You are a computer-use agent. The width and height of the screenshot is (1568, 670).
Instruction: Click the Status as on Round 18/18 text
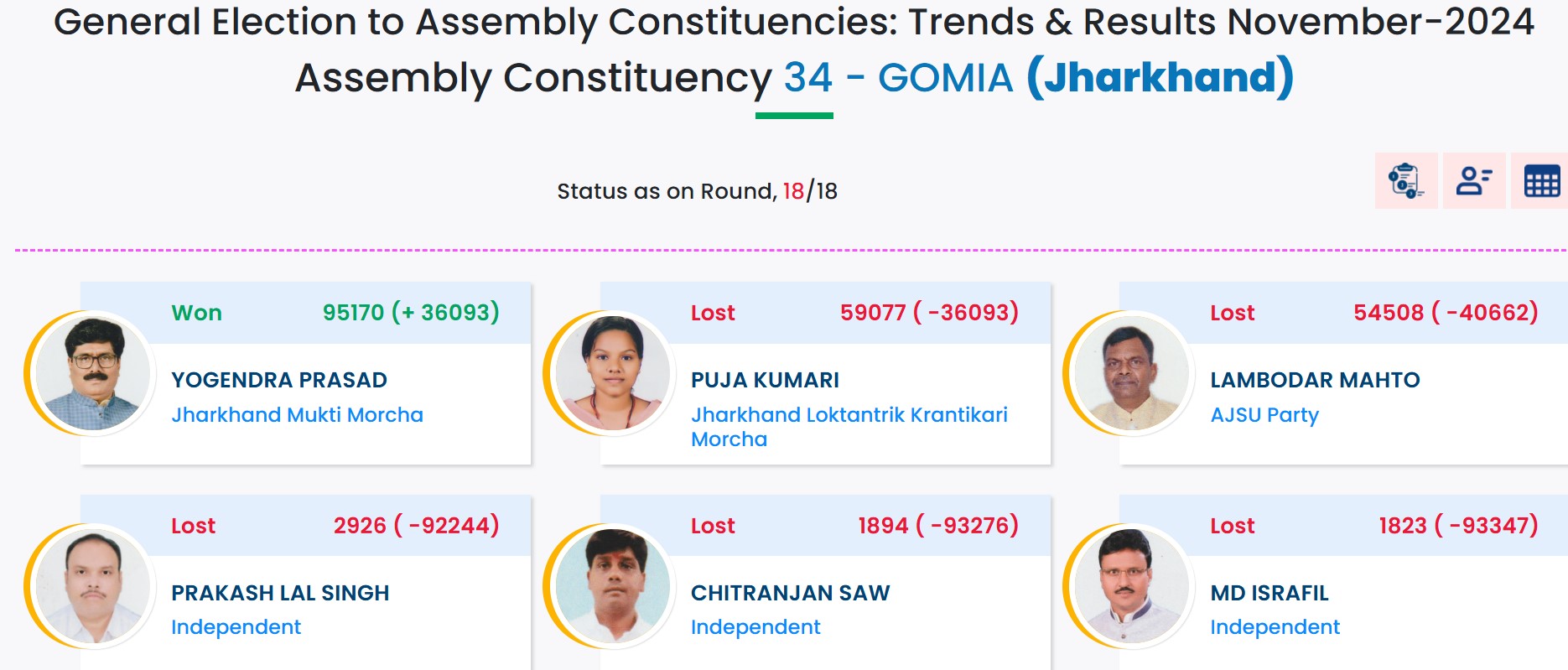pos(697,191)
